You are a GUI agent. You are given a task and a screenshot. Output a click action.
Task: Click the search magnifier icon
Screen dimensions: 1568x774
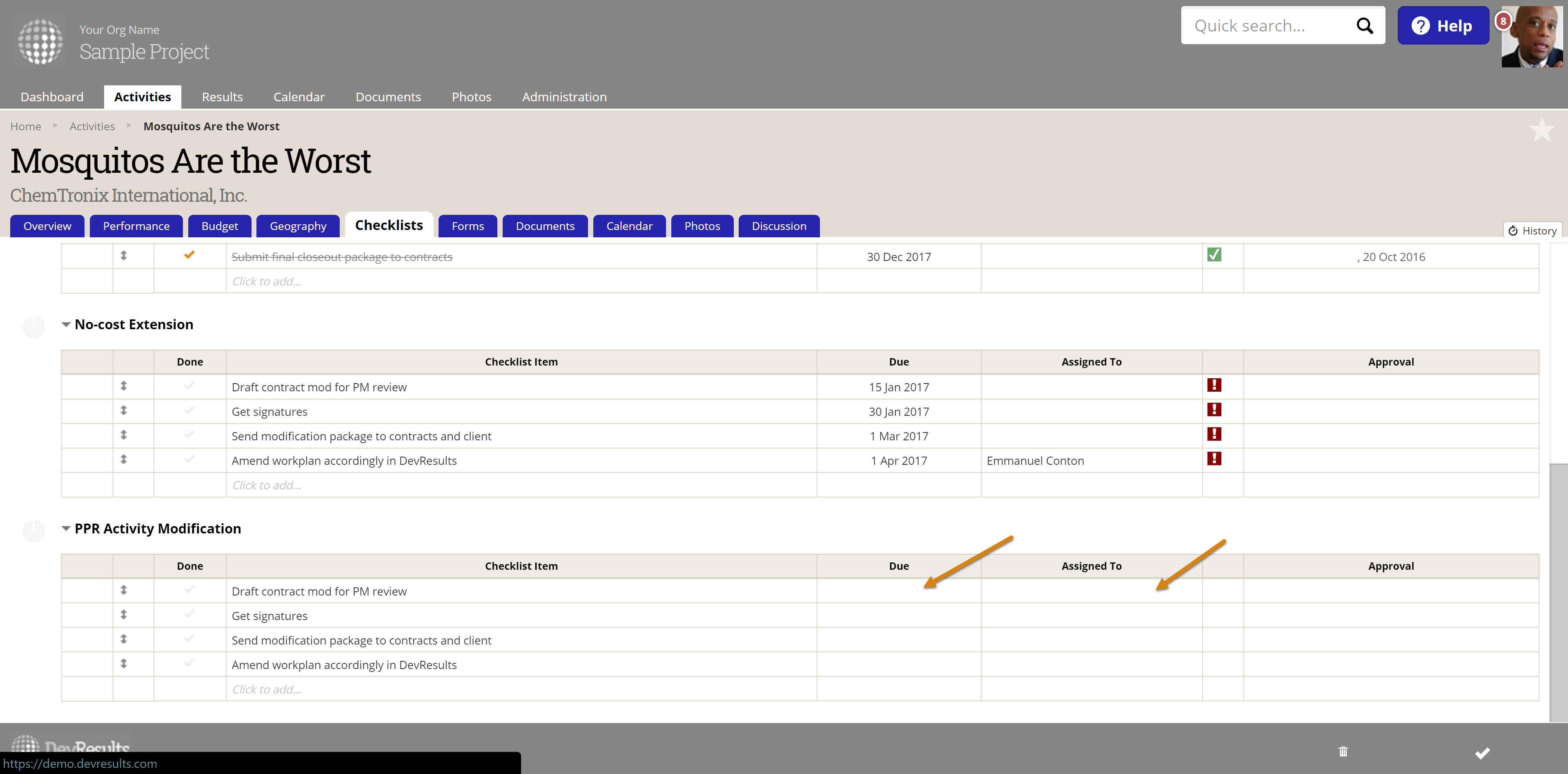click(x=1364, y=26)
